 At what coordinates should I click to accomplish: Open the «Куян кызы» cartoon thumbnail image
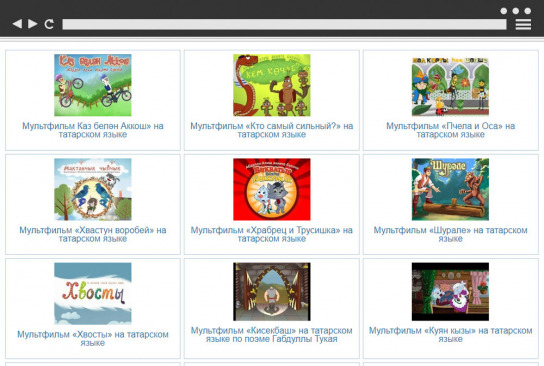click(450, 291)
